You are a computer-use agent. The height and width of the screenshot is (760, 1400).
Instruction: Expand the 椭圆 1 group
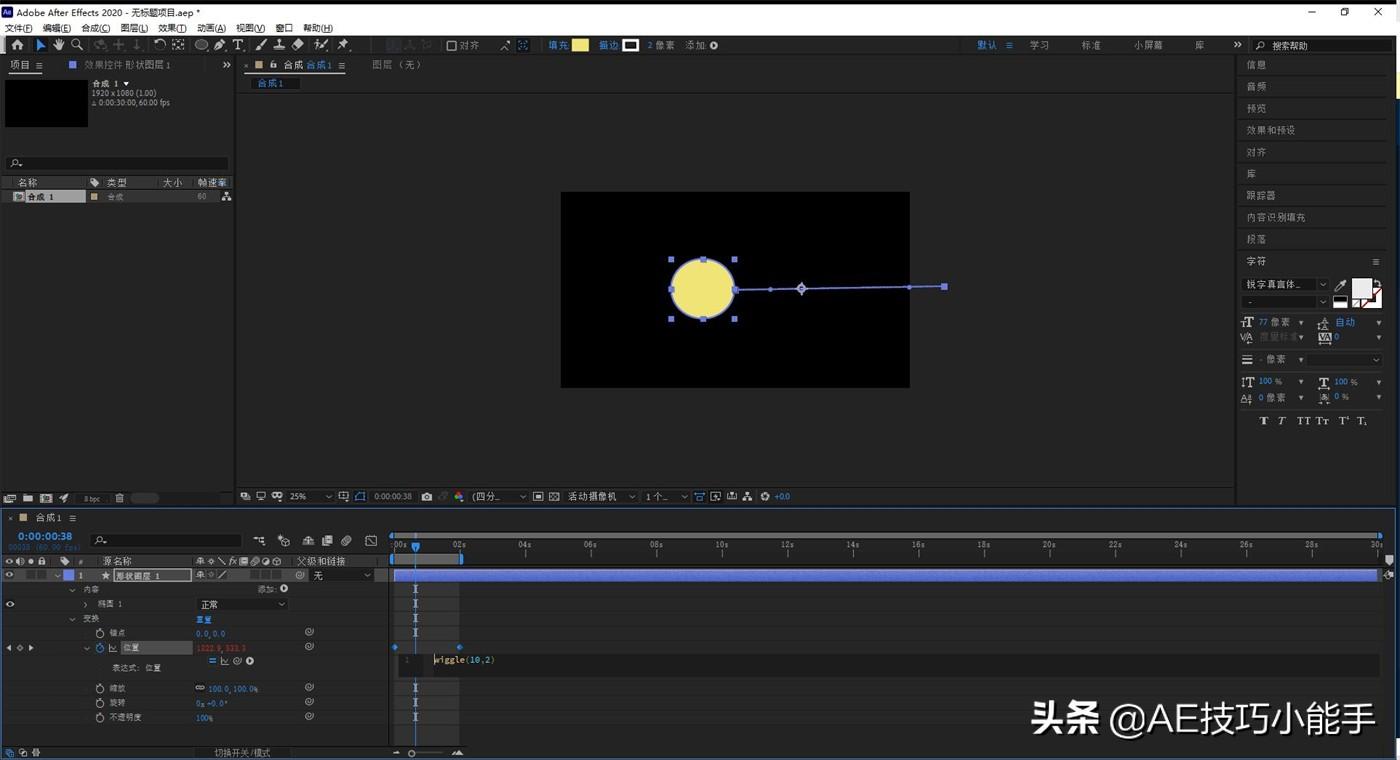tap(86, 604)
